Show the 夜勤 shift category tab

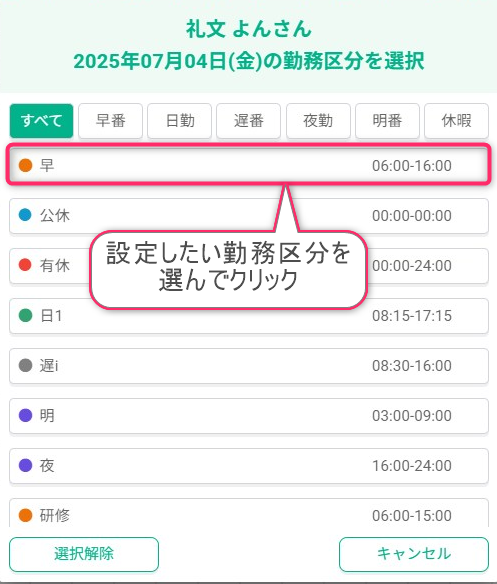coord(318,121)
